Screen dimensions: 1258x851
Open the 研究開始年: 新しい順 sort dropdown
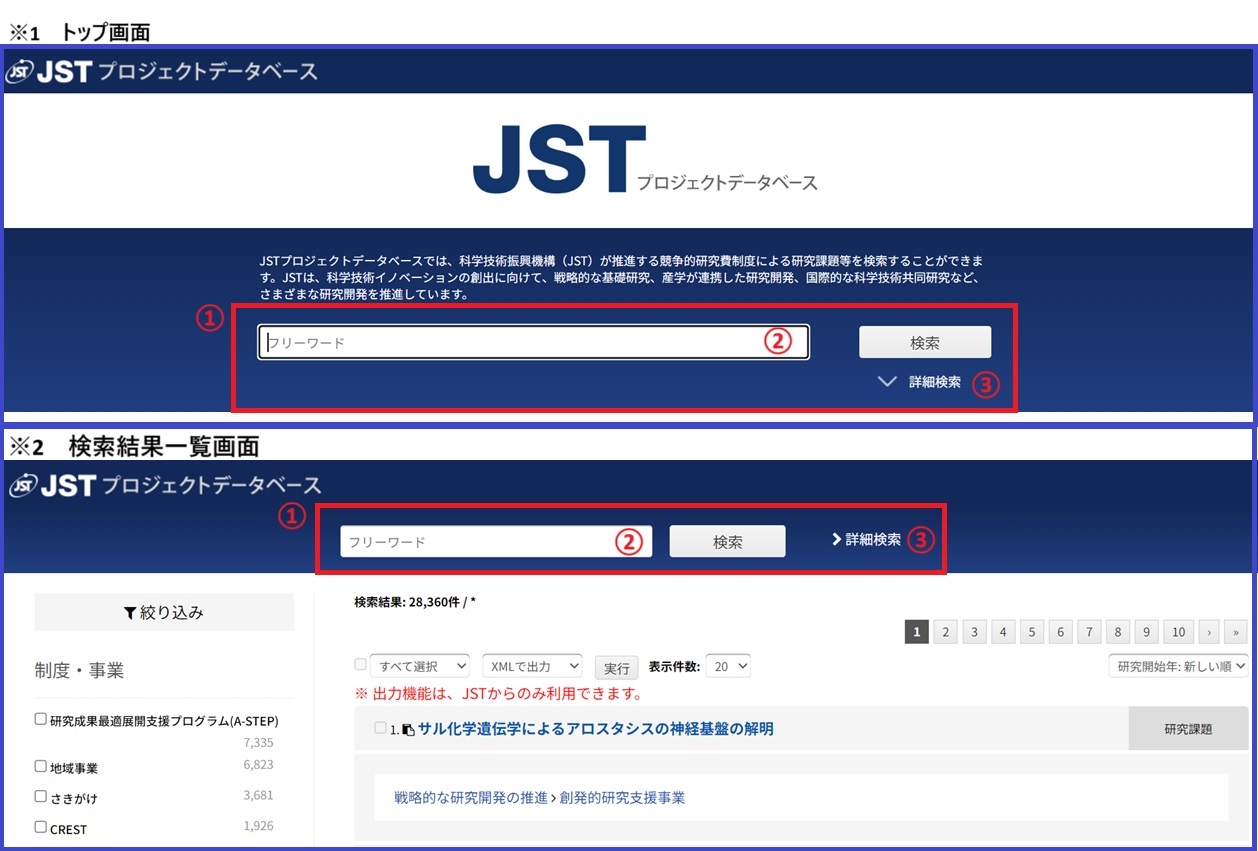[1180, 666]
